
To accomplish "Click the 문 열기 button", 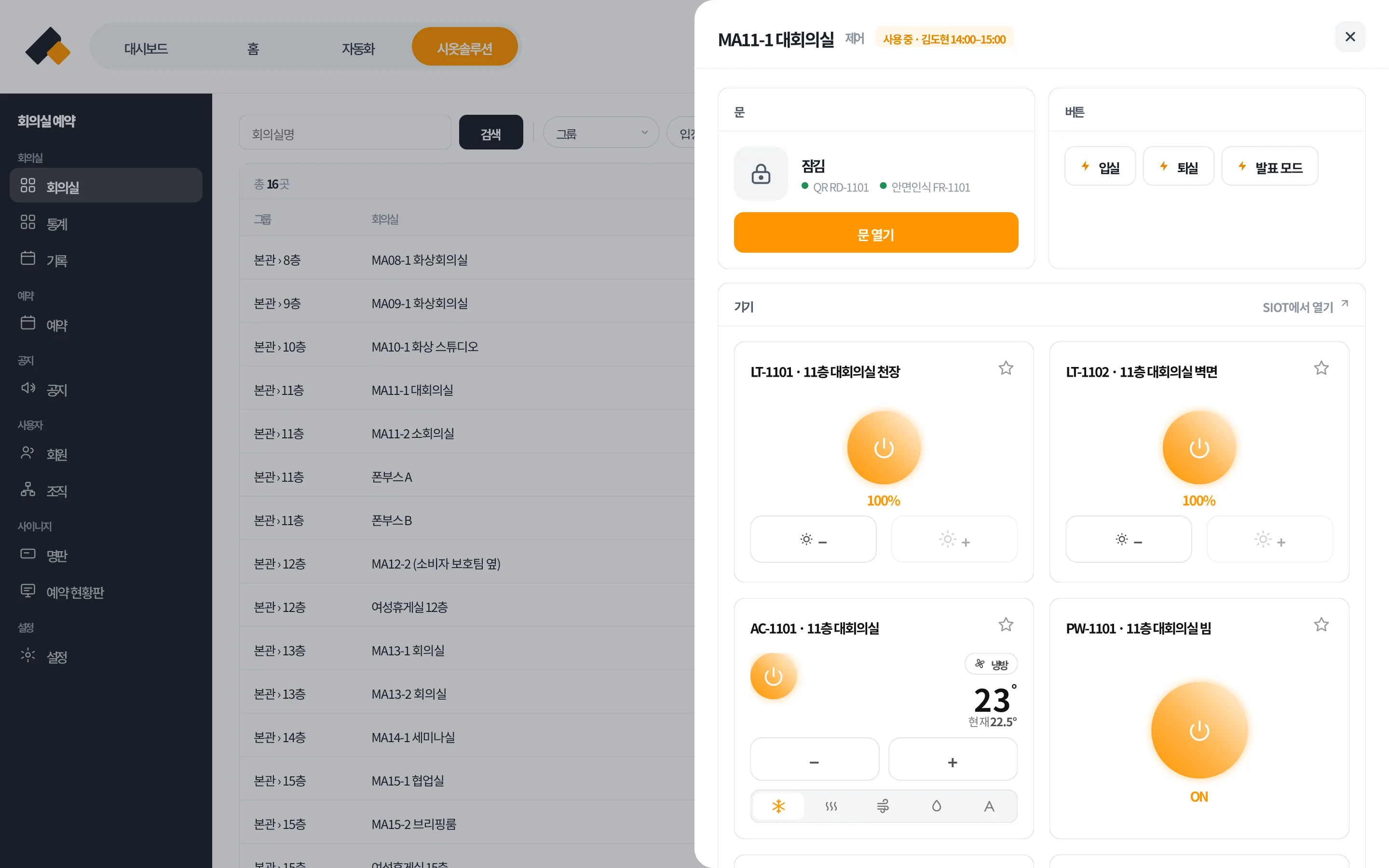I will click(x=876, y=232).
